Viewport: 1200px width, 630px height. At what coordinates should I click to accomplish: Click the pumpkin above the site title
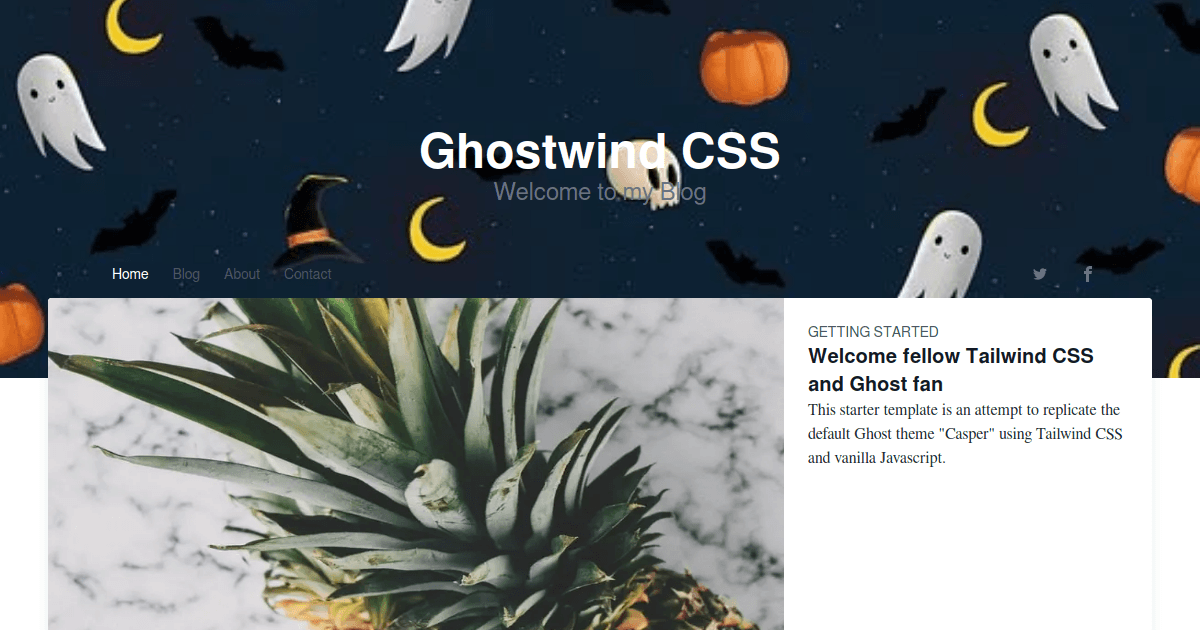745,67
